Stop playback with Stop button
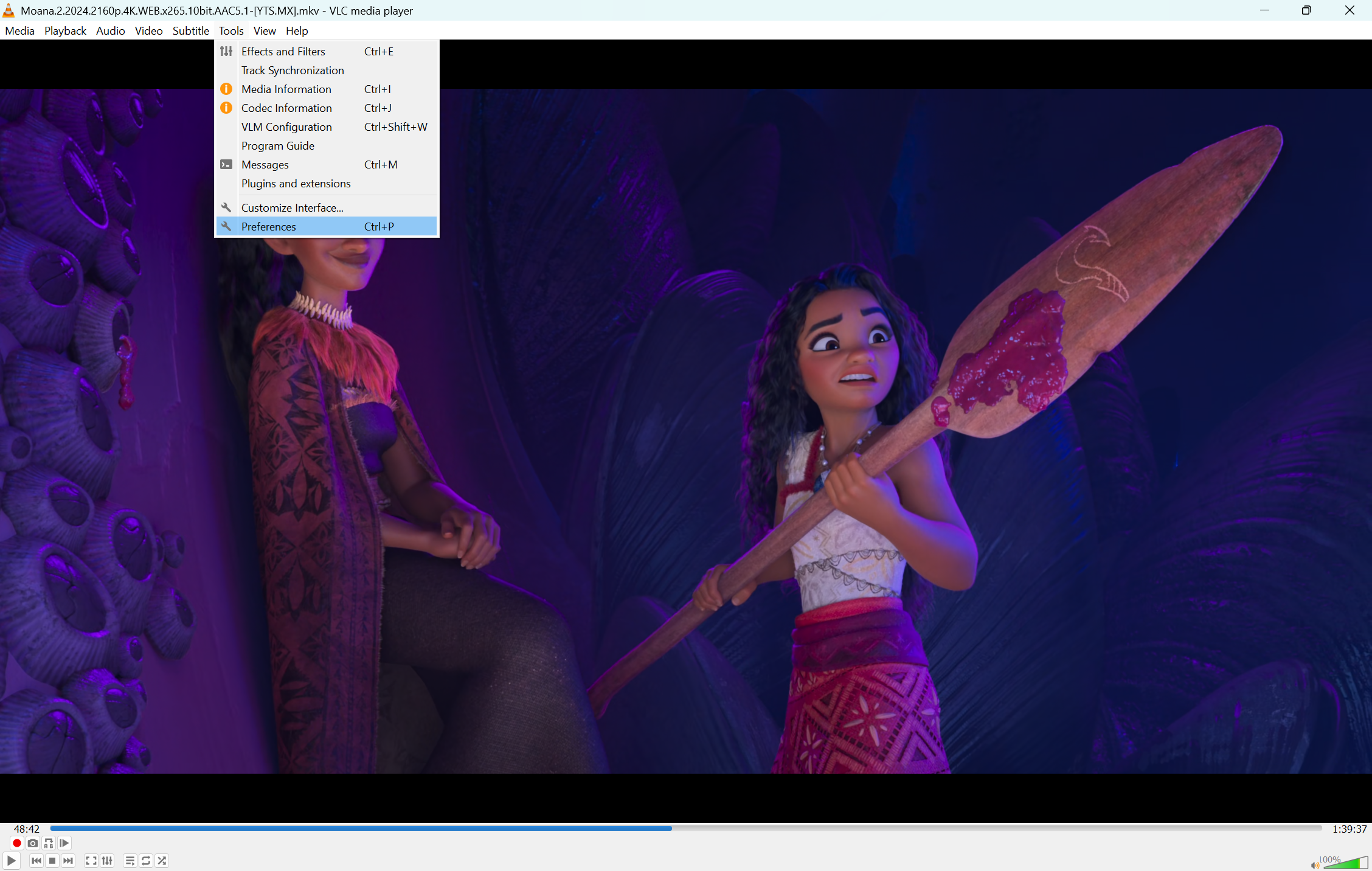 pyautogui.click(x=52, y=861)
